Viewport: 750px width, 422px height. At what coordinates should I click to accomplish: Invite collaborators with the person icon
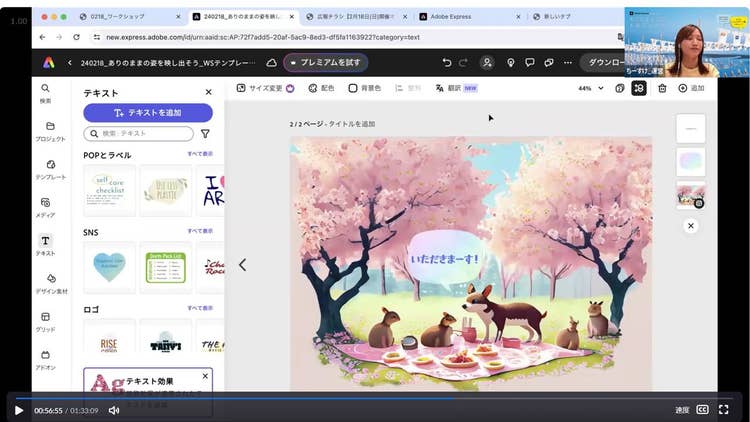[x=487, y=63]
